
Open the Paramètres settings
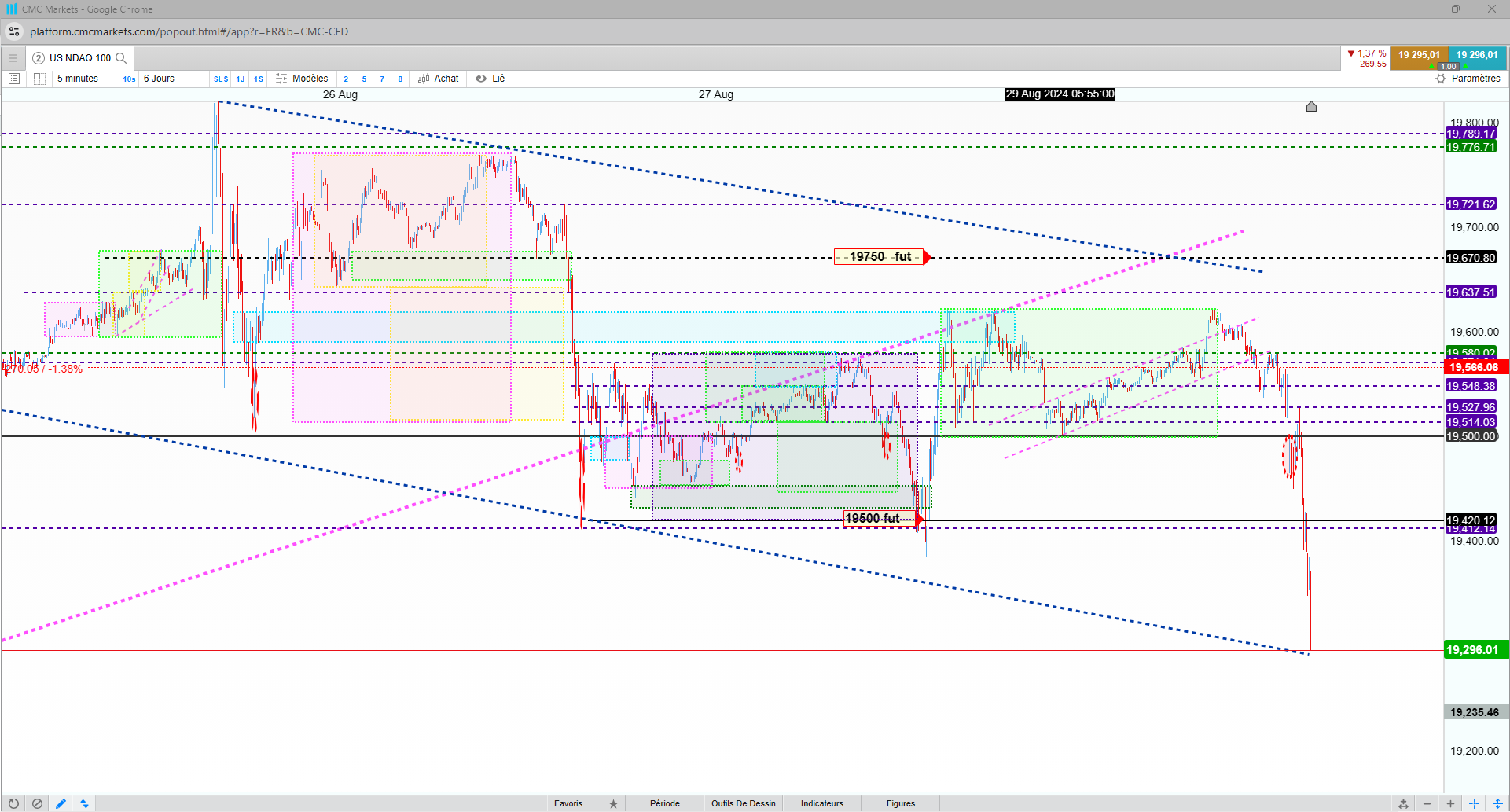coord(1468,79)
